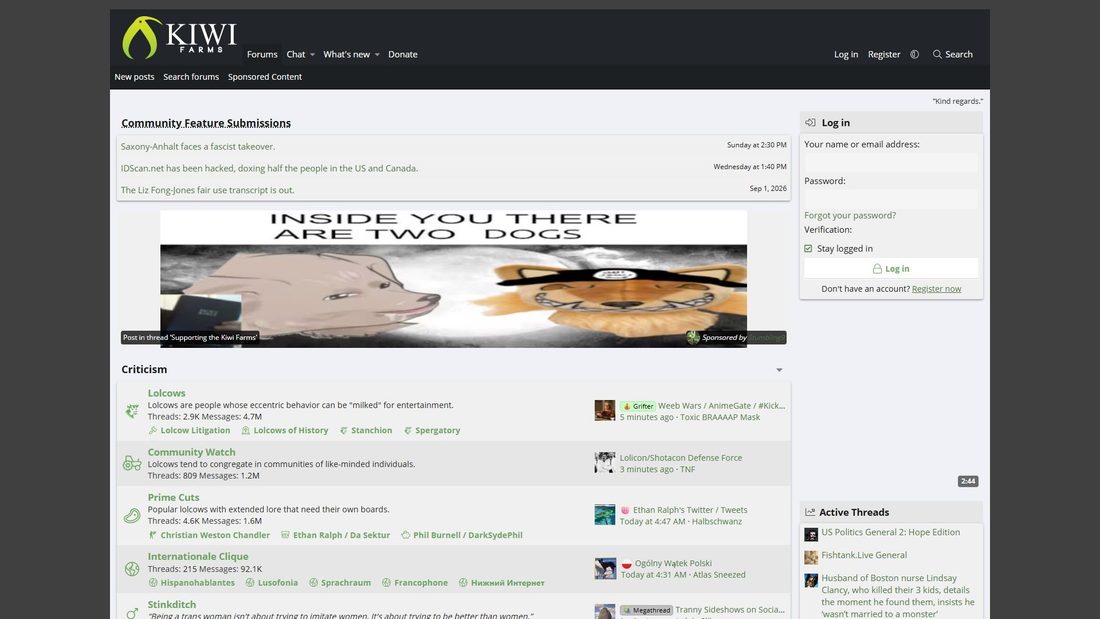
Task: Open the Community Feature Submissions heading
Action: coord(206,123)
